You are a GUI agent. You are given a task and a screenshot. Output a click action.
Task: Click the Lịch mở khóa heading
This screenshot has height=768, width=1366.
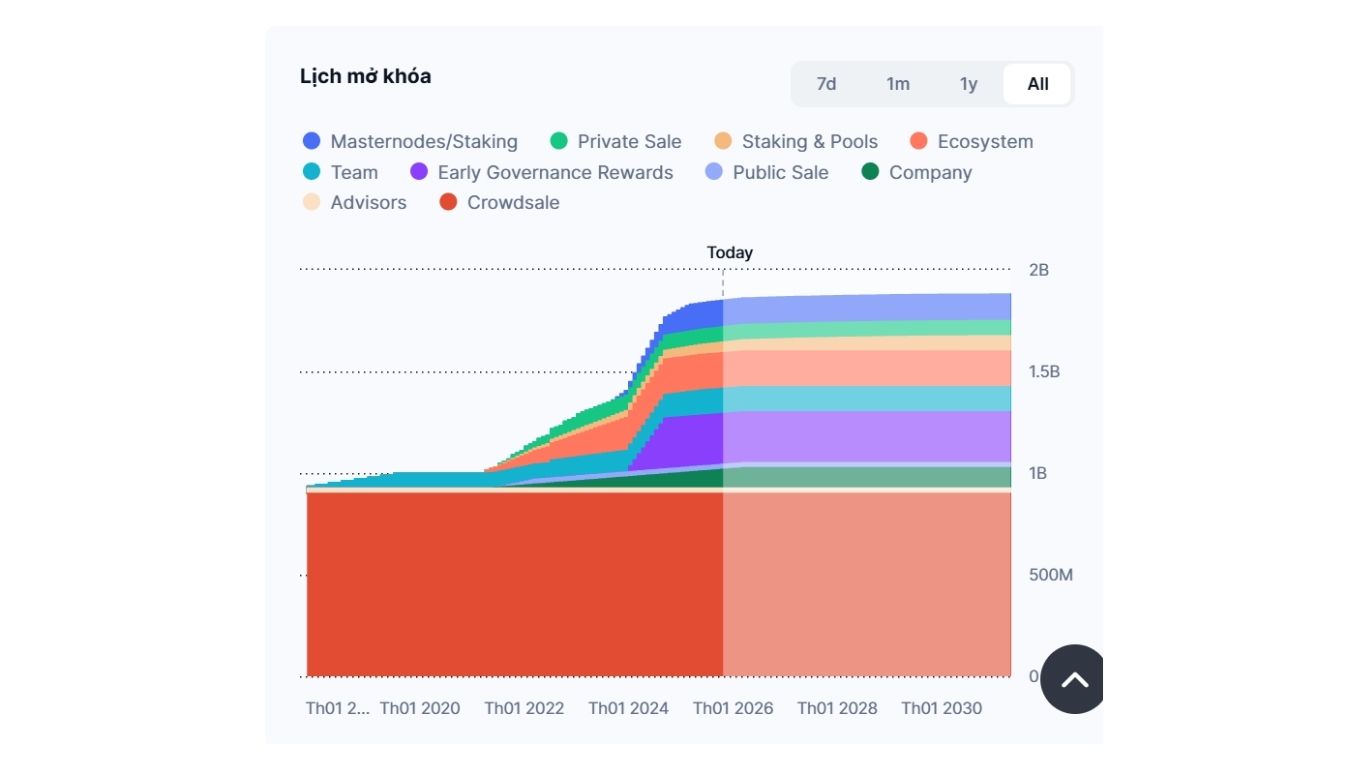point(365,76)
